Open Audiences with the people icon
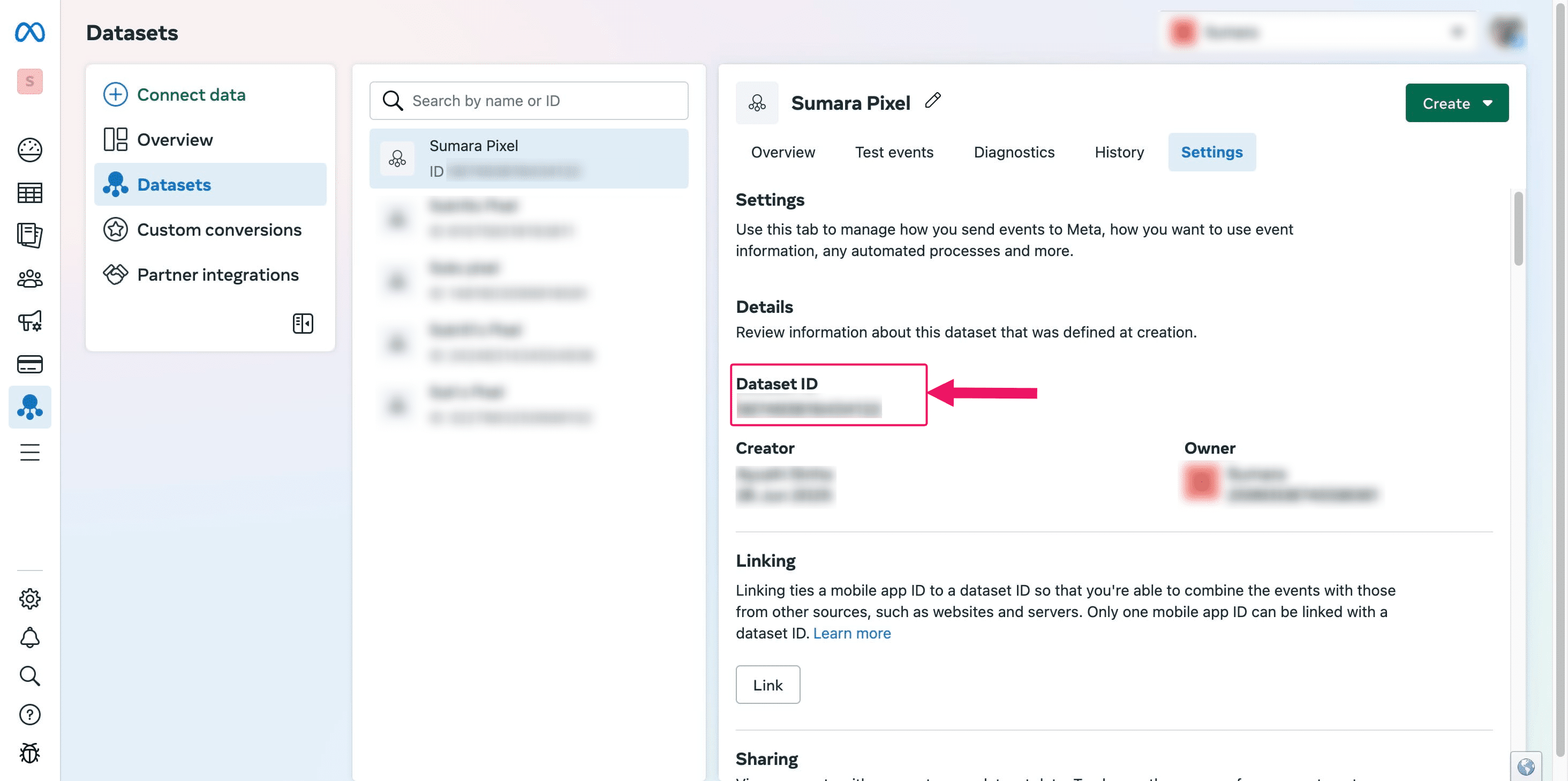The height and width of the screenshot is (781, 1568). click(x=29, y=279)
